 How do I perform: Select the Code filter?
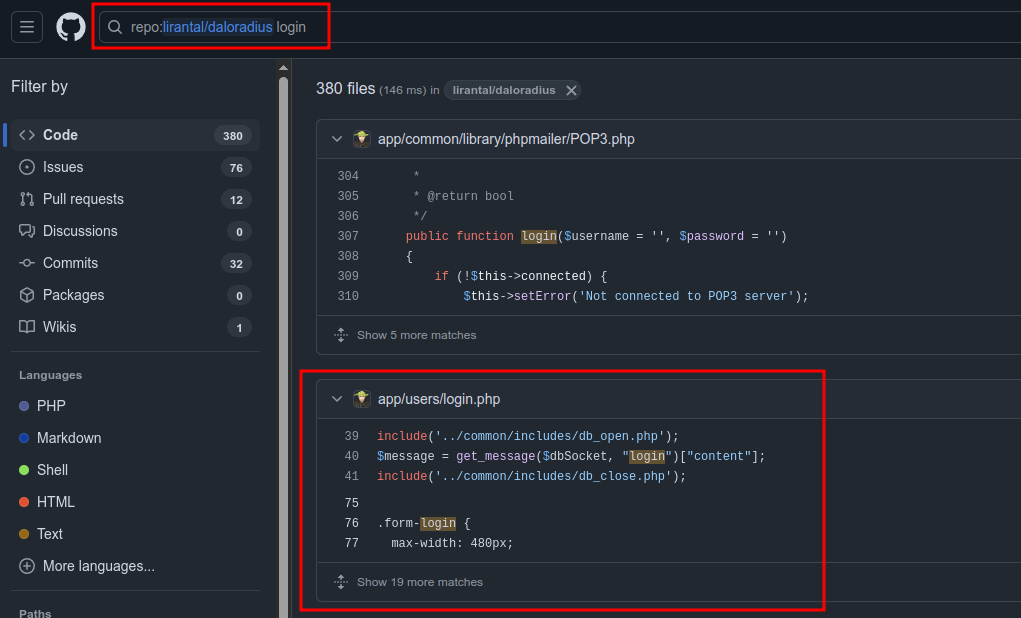click(x=60, y=135)
